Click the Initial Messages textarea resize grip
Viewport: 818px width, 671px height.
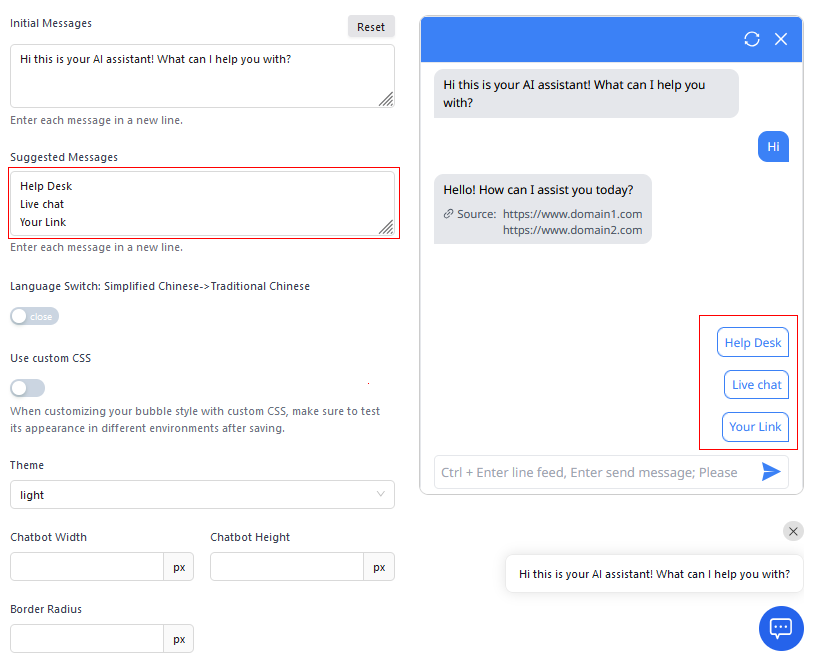coord(387,99)
